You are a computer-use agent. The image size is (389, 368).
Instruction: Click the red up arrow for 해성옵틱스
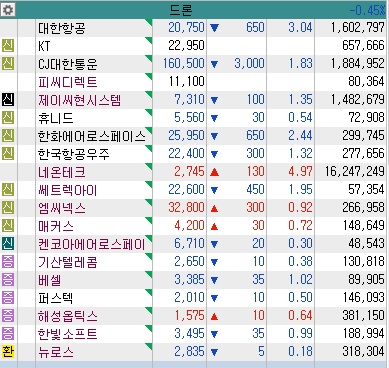tap(214, 316)
